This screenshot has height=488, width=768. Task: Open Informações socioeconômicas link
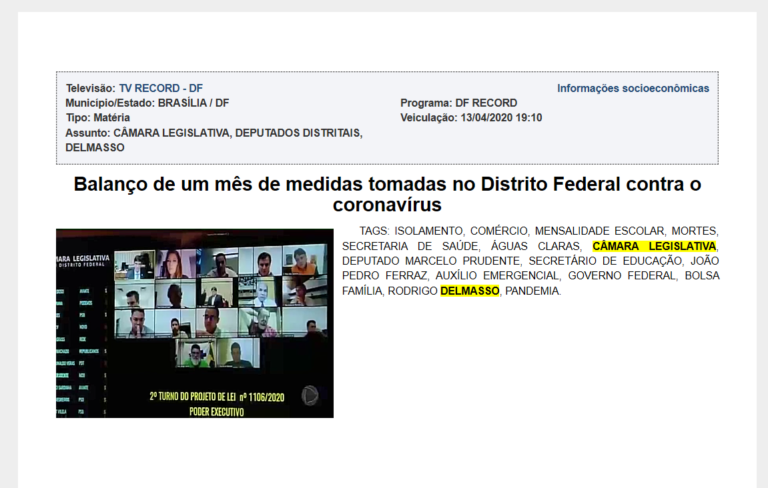633,88
